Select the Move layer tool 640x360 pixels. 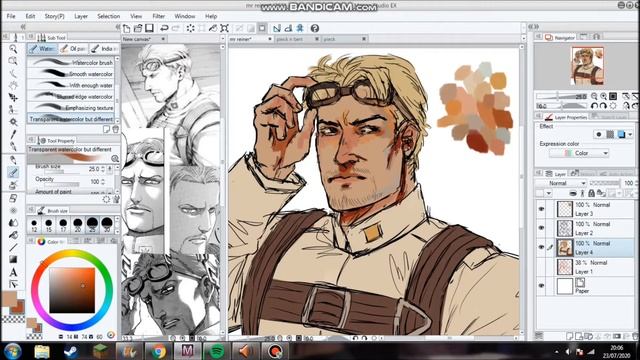click(13, 98)
